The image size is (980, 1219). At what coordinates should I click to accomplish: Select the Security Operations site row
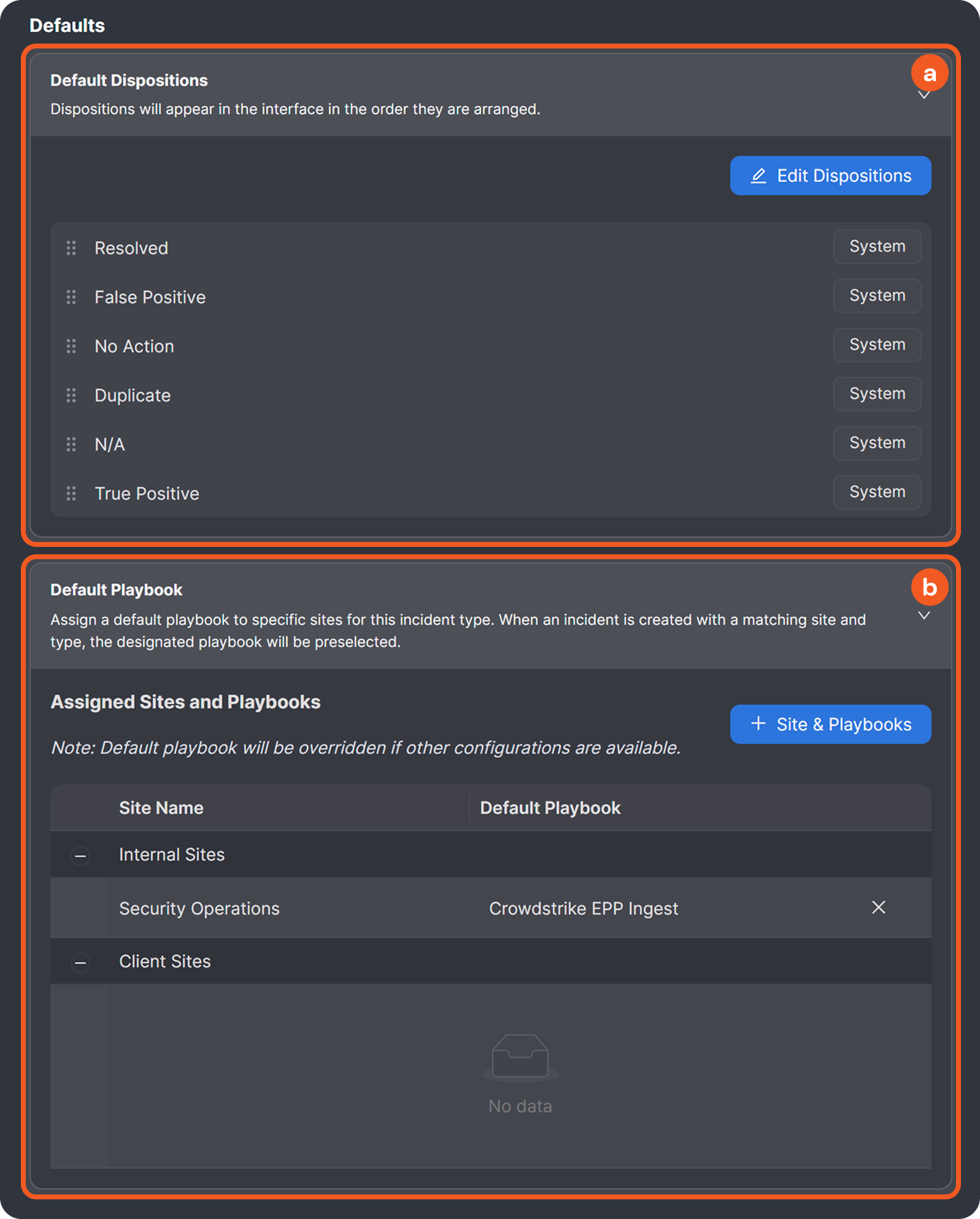tap(199, 908)
